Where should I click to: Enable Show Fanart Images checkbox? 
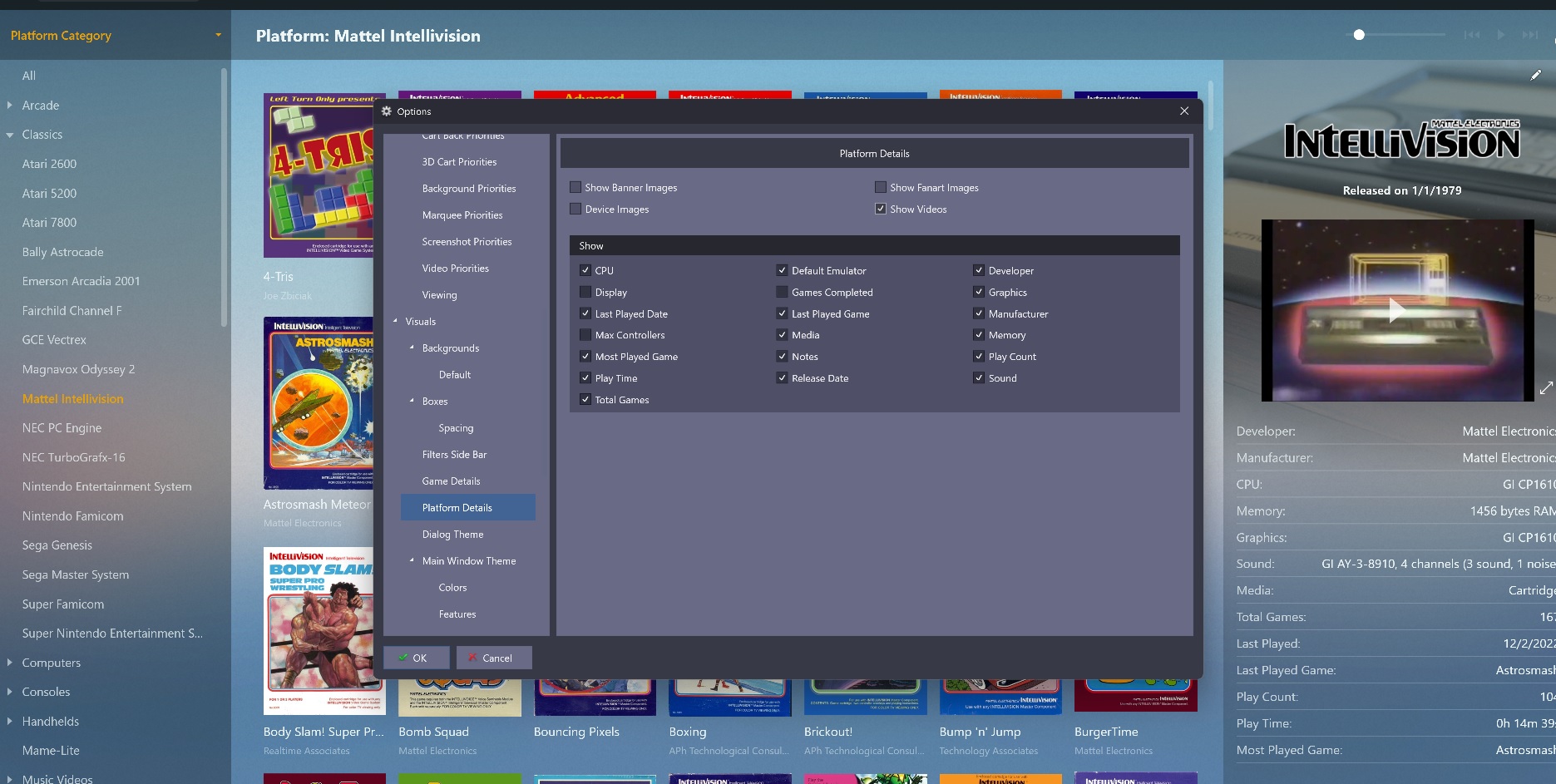pyautogui.click(x=881, y=187)
